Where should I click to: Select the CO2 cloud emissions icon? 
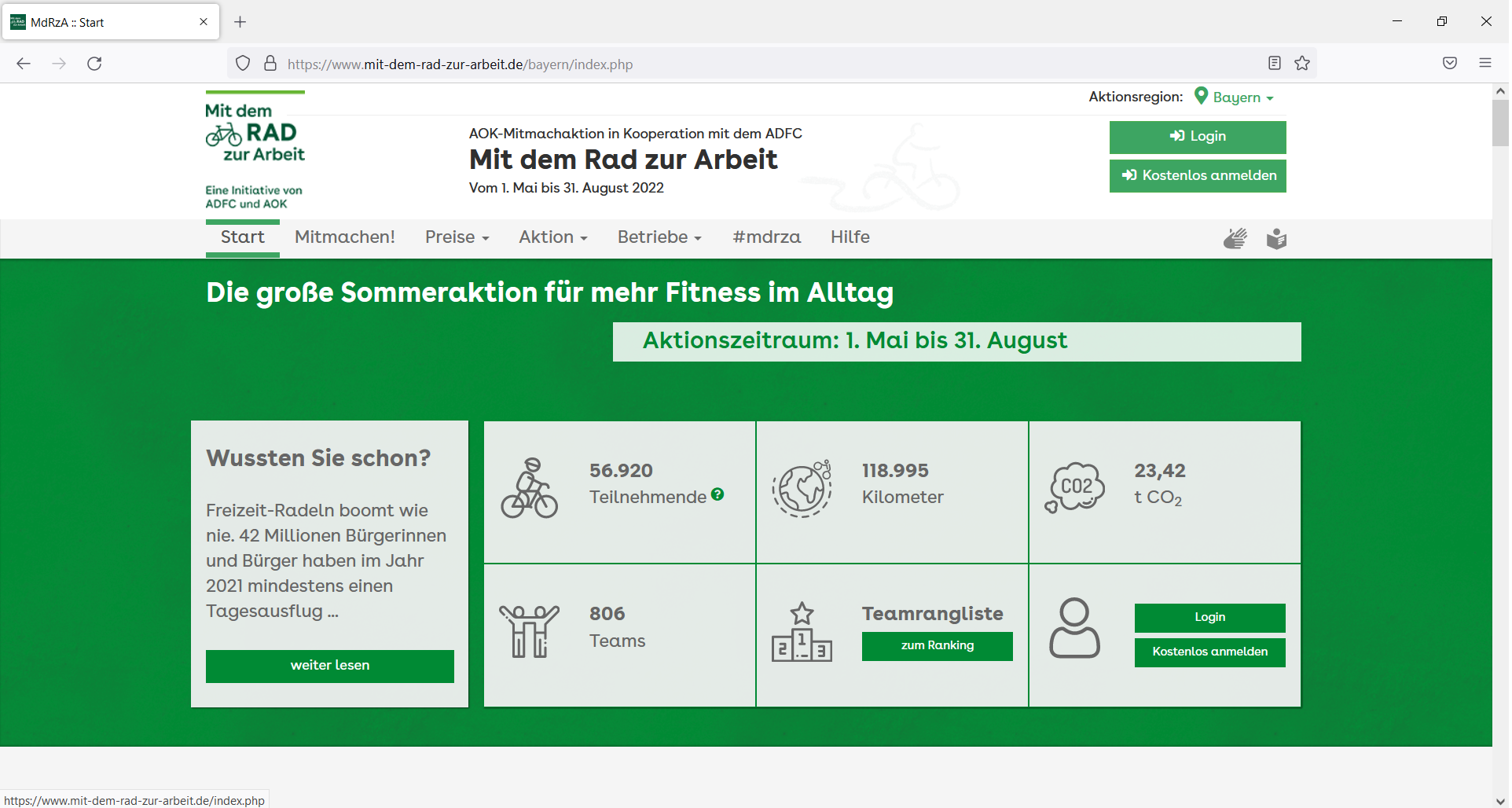tap(1075, 487)
